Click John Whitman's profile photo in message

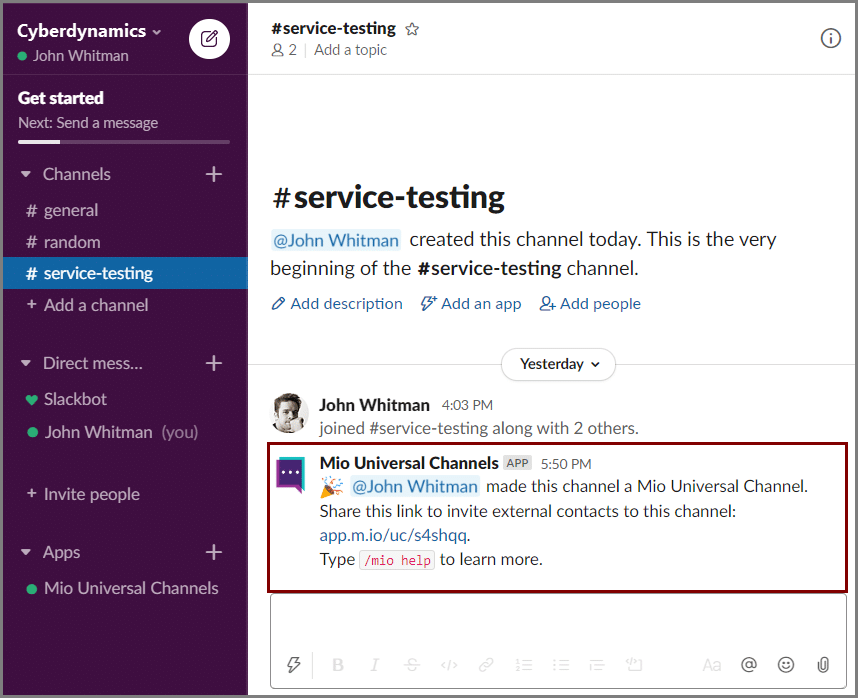289,412
